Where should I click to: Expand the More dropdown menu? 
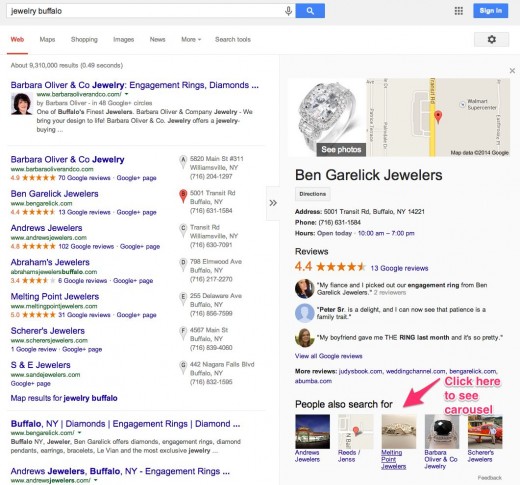[x=191, y=39]
